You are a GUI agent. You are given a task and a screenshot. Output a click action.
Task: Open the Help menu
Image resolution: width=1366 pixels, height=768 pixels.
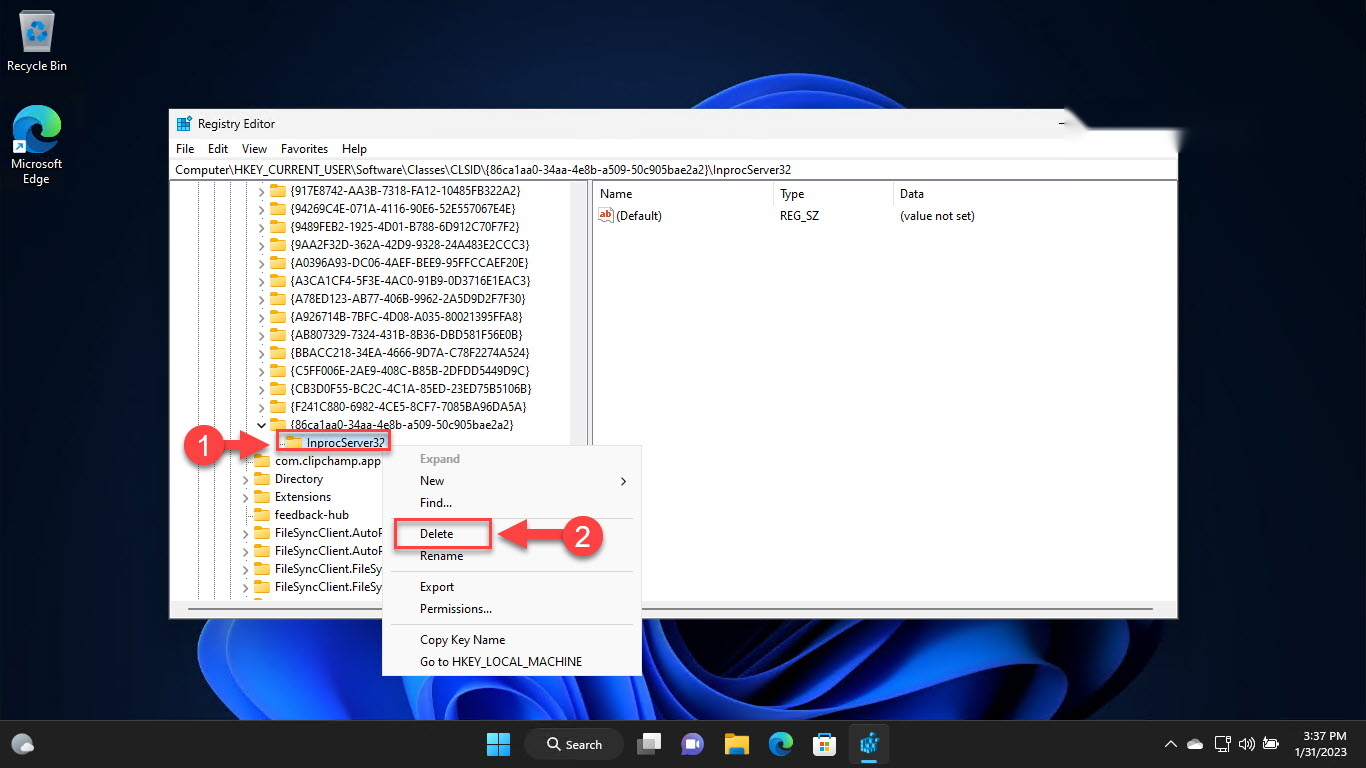pyautogui.click(x=354, y=148)
